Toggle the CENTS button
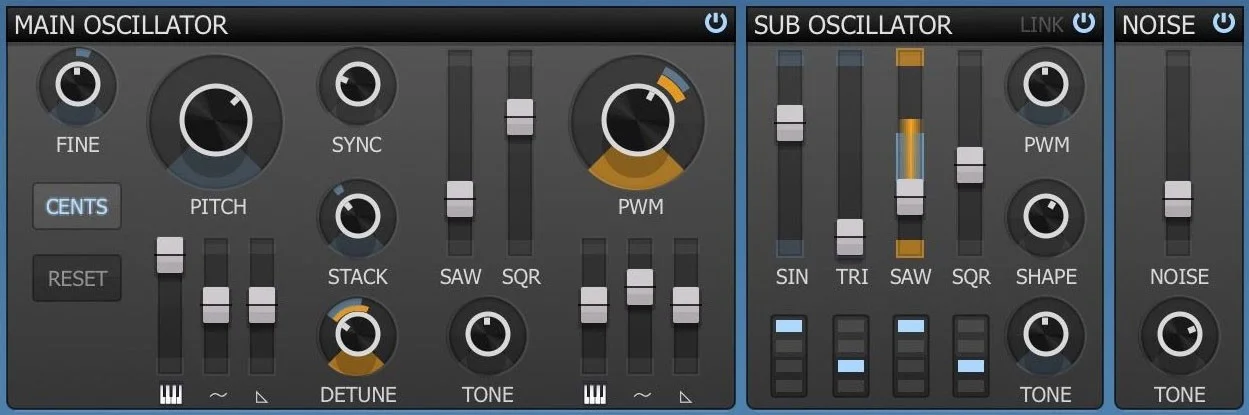The image size is (1249, 415). tap(77, 207)
